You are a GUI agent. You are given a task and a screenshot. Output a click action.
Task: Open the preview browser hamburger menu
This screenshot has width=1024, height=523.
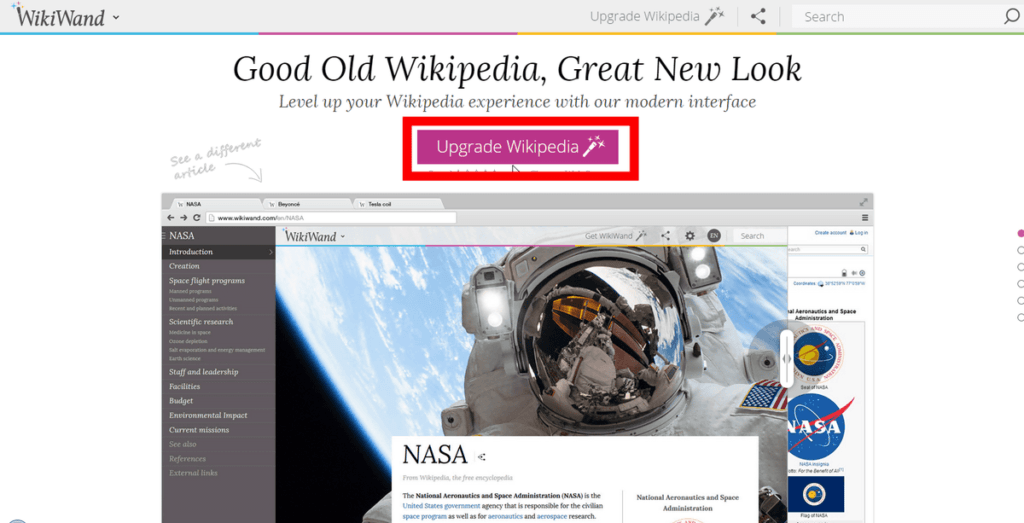point(865,218)
